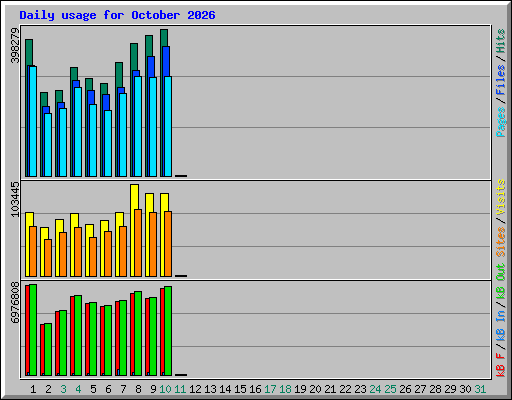Click the blue "kB In" legend label
This screenshot has width=512, height=400.
tap(500, 325)
